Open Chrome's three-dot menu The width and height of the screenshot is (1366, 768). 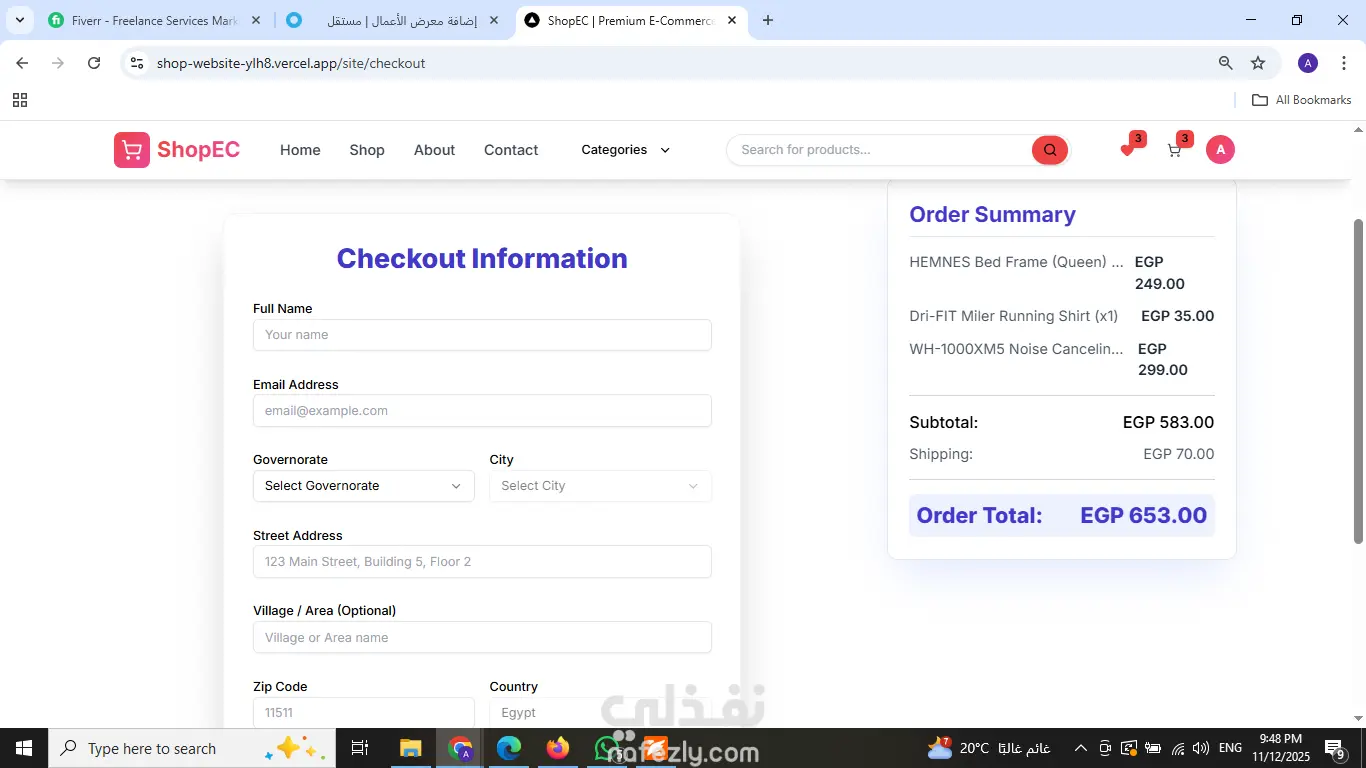tap(1344, 63)
